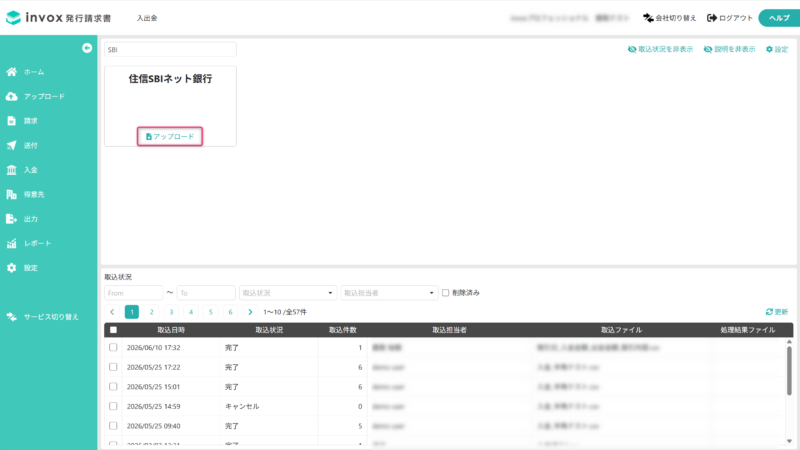This screenshot has width=800, height=450.
Task: Go to page 4
Action: (x=191, y=312)
